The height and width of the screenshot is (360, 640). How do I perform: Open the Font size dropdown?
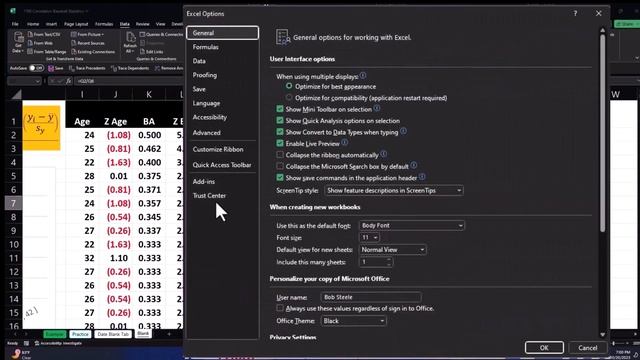[x=369, y=238]
